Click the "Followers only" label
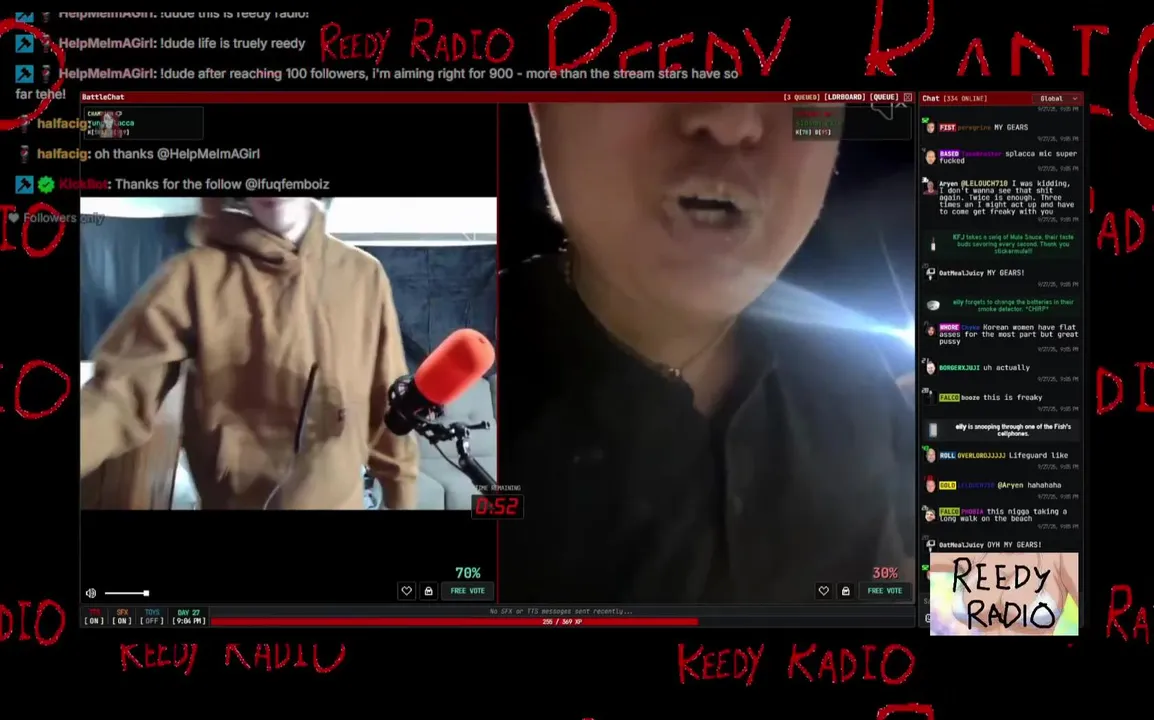The width and height of the screenshot is (1154, 720). [x=63, y=218]
